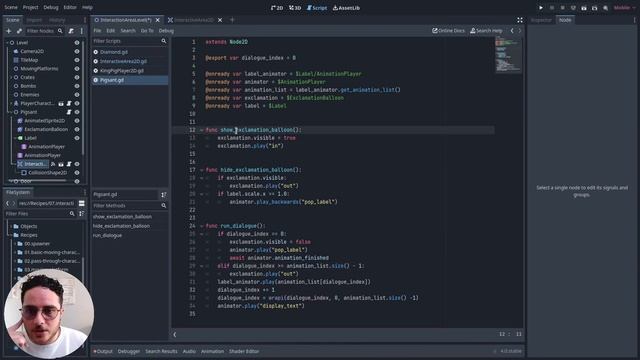Go to next edited script arrow

(520, 31)
